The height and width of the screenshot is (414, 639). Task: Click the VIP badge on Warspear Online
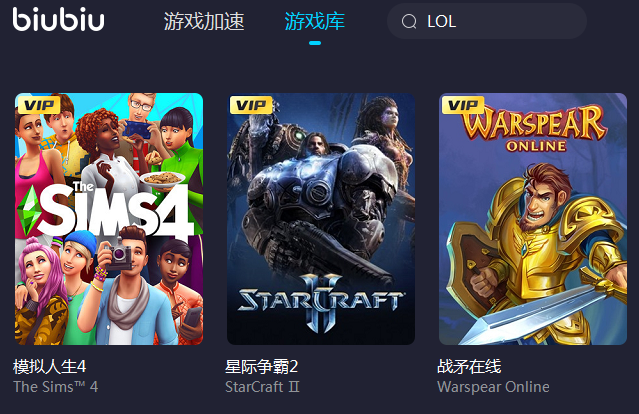(463, 105)
